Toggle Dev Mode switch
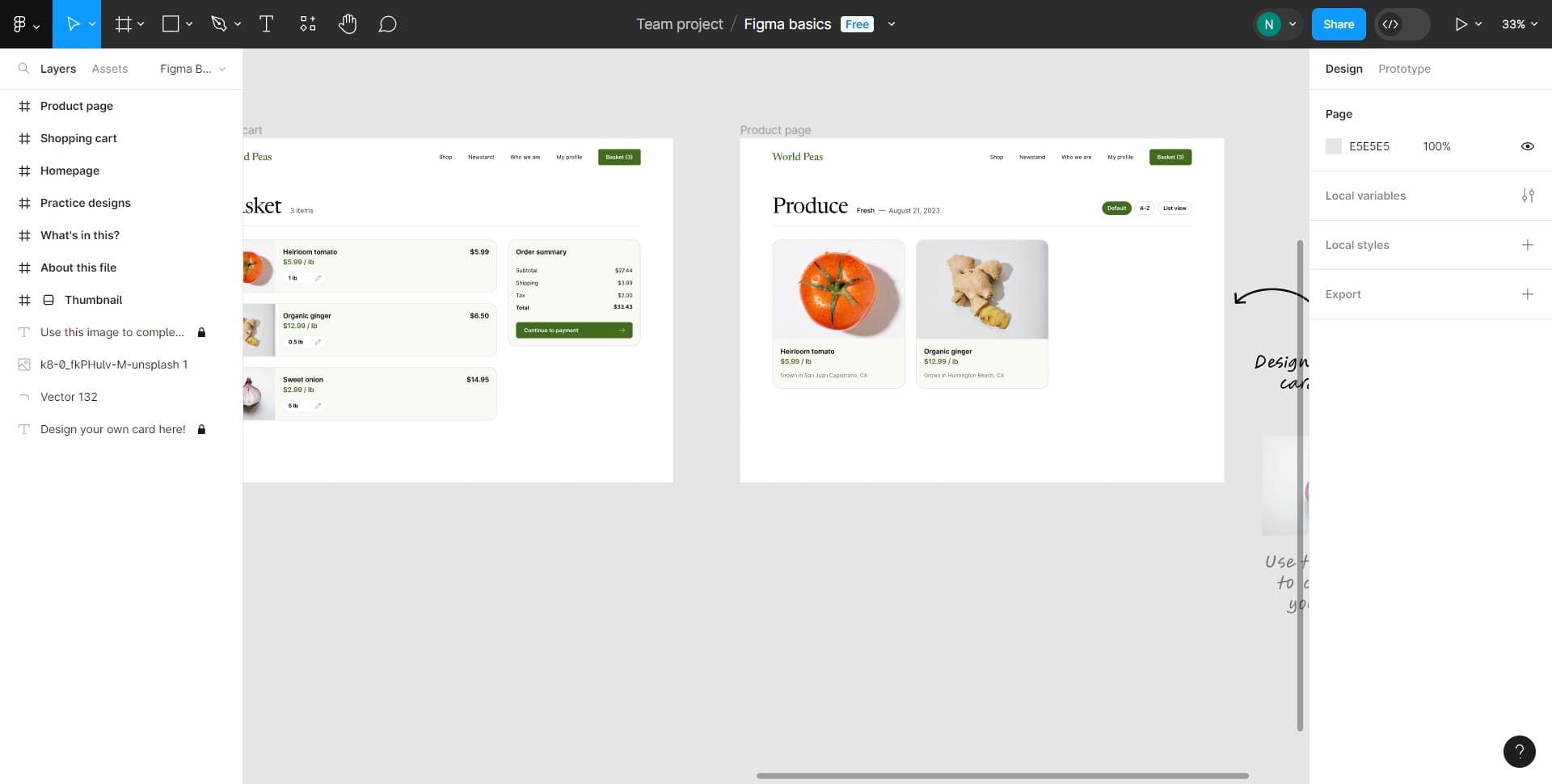The image size is (1552, 784). click(x=1402, y=24)
